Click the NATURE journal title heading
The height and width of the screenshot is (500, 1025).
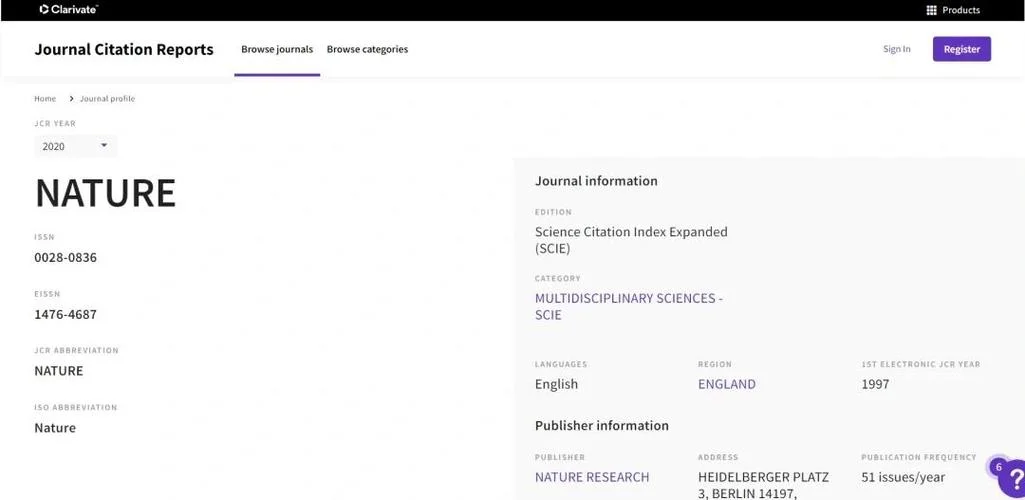point(105,193)
